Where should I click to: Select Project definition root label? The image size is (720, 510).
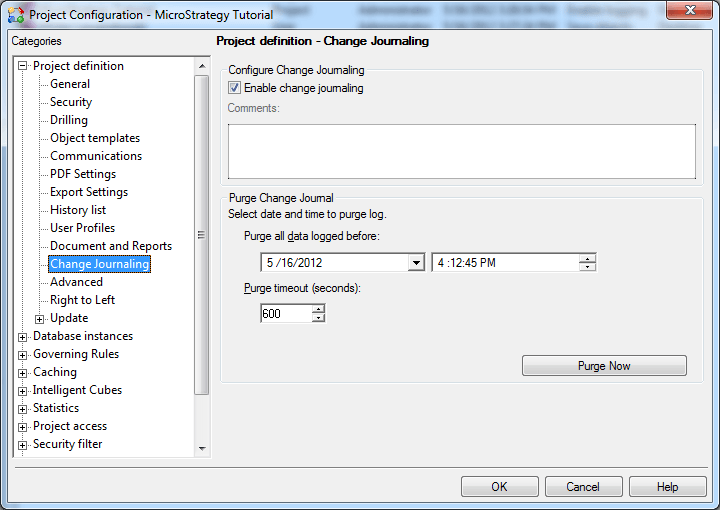79,66
